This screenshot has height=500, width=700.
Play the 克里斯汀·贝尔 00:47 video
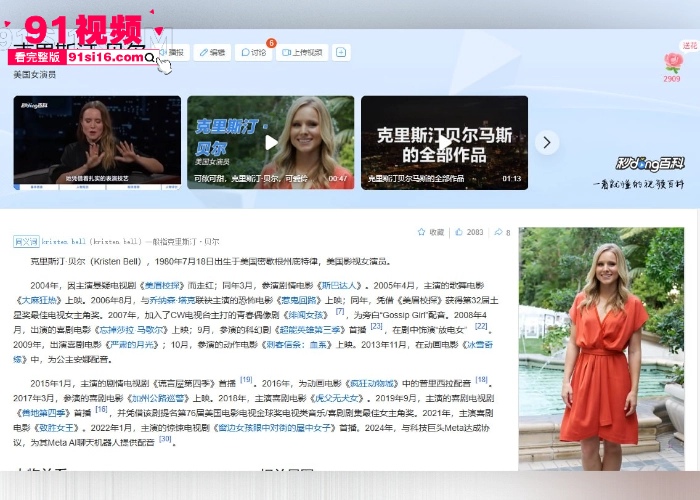click(271, 142)
